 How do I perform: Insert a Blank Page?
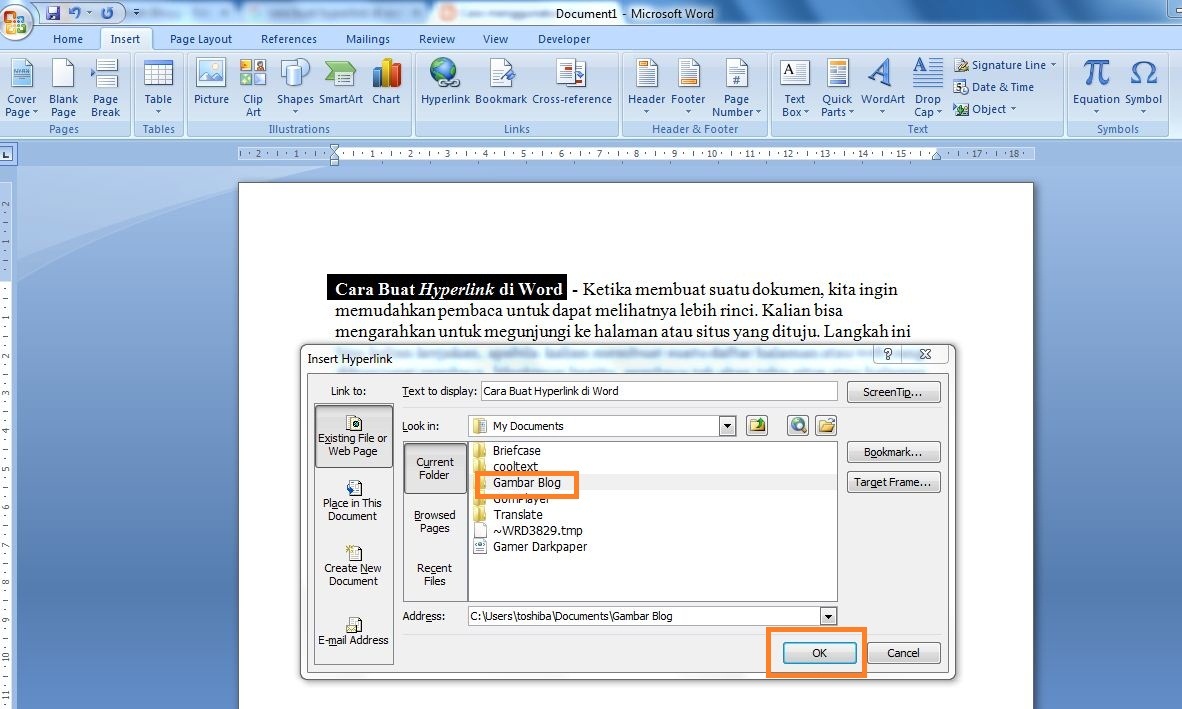point(63,88)
